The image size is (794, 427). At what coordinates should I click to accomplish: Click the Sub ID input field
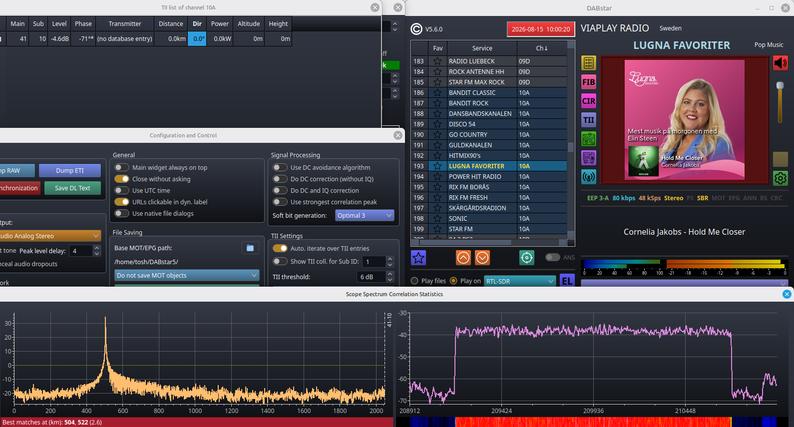point(375,261)
